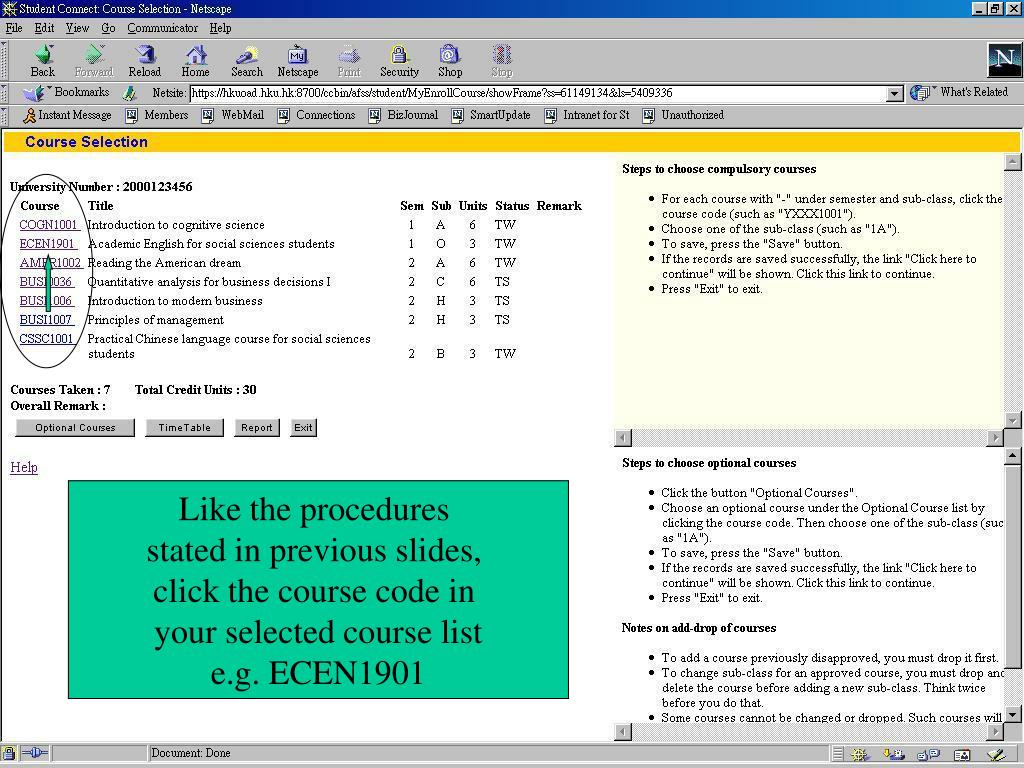
Task: Open the Search toolbar icon
Action: pyautogui.click(x=246, y=61)
